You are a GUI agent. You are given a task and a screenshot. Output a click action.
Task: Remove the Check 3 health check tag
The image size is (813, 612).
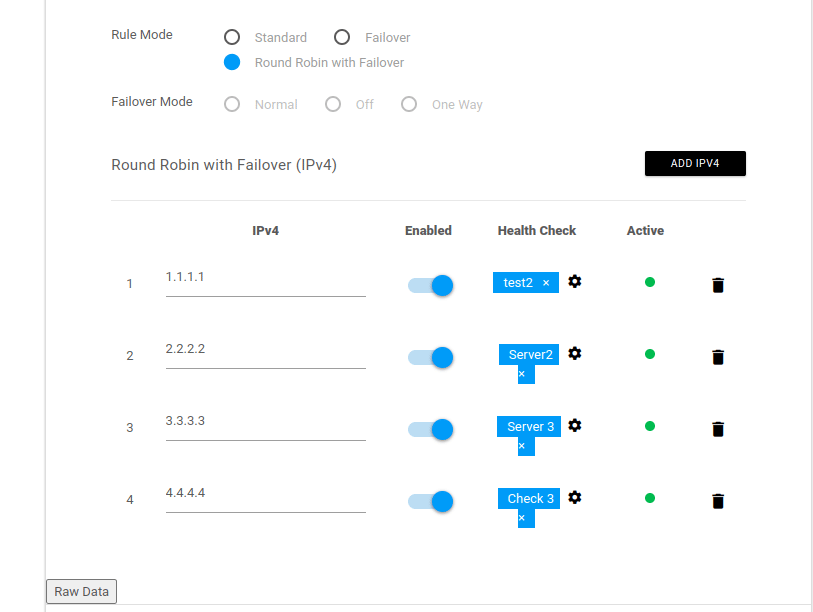click(522, 518)
